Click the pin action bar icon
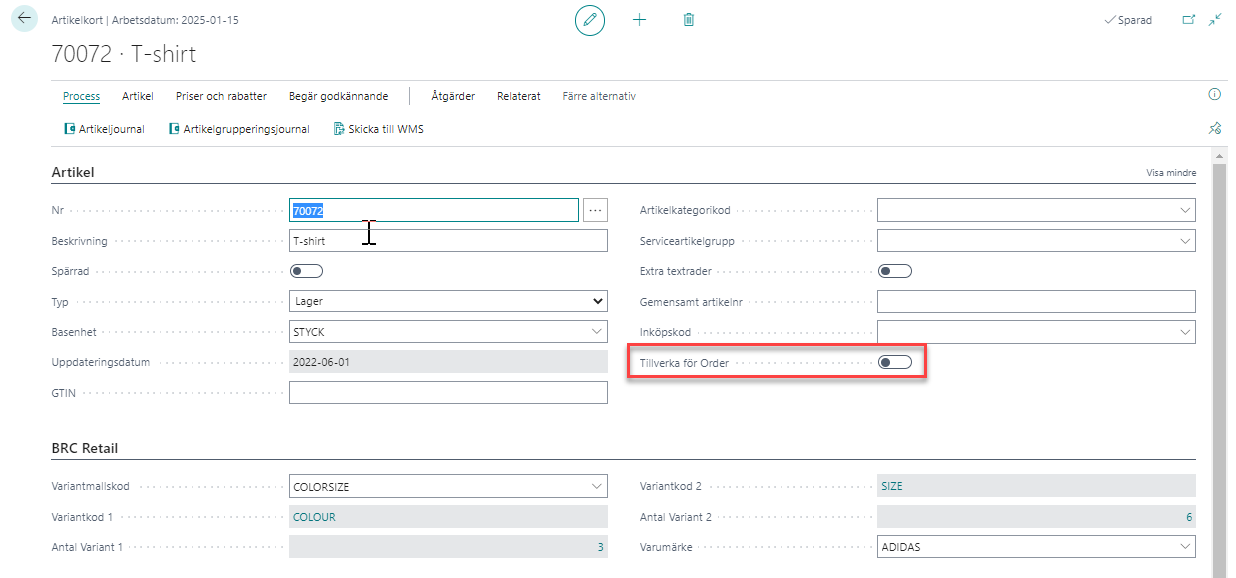Image resolution: width=1236 pixels, height=578 pixels. pos(1215,128)
